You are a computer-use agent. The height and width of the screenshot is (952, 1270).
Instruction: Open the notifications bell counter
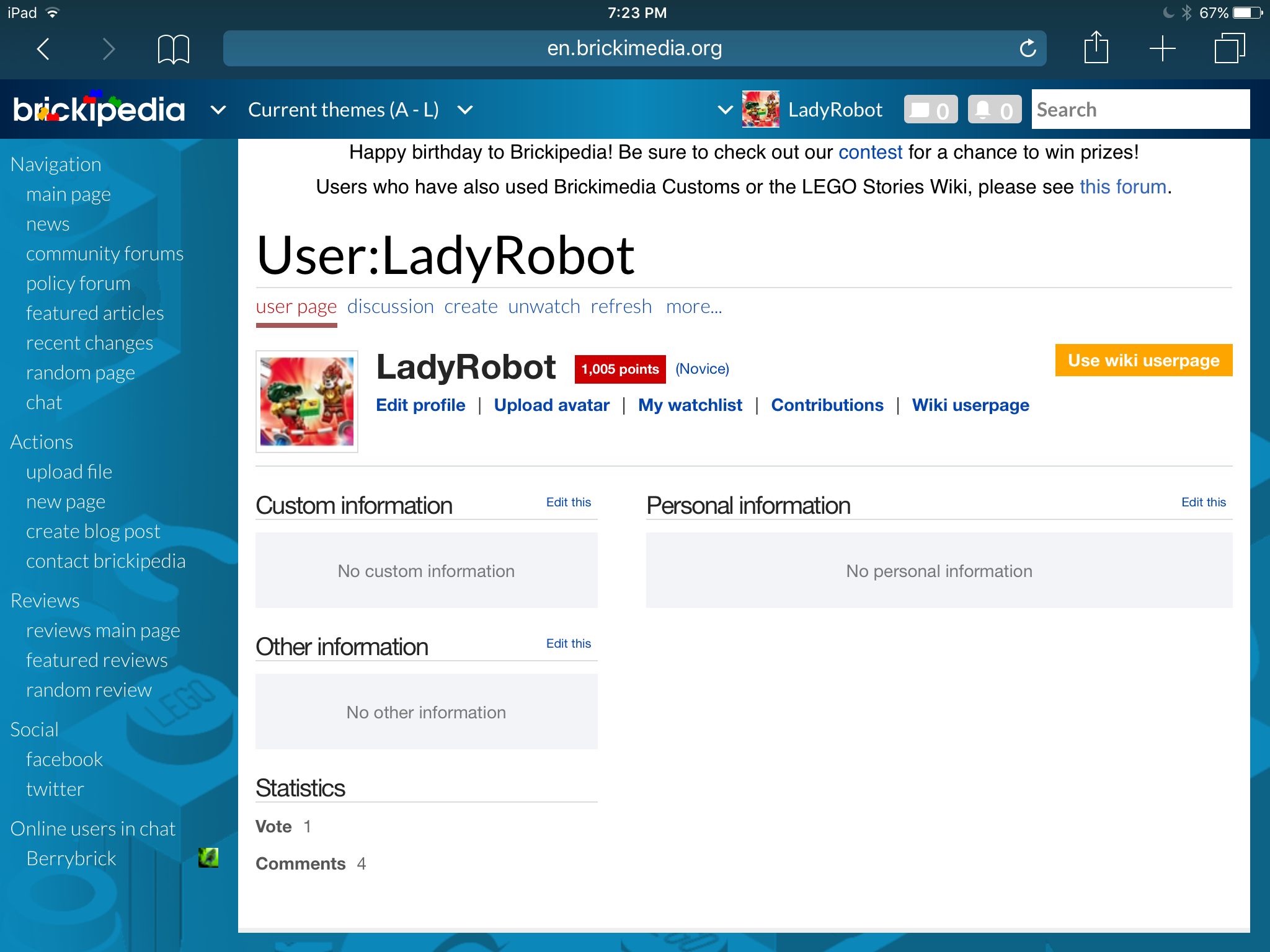click(994, 110)
